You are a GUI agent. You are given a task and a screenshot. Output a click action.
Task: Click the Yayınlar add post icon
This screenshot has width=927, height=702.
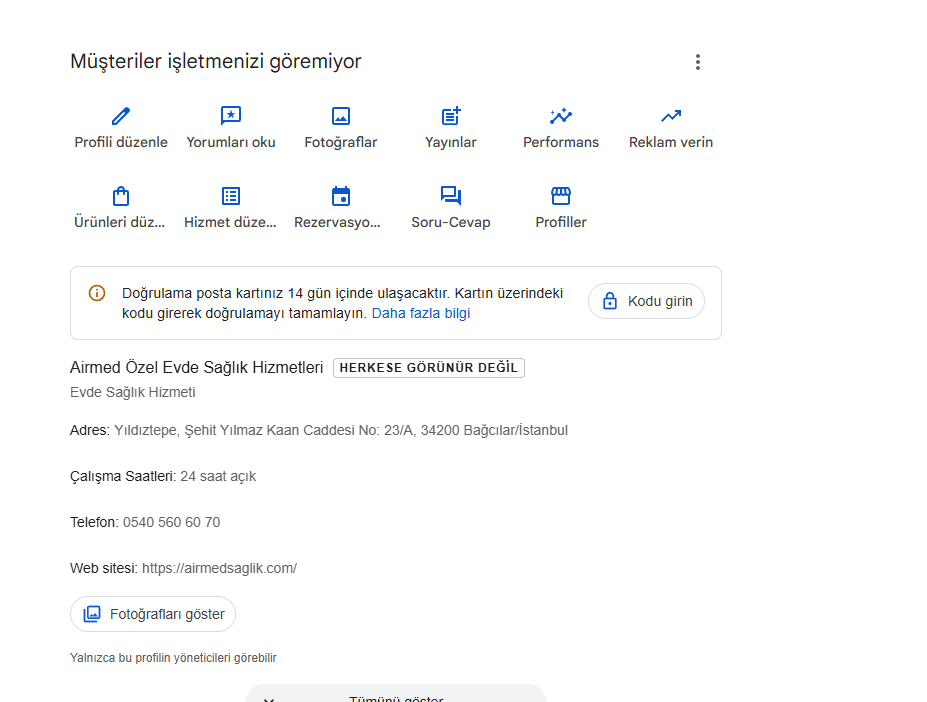point(451,116)
